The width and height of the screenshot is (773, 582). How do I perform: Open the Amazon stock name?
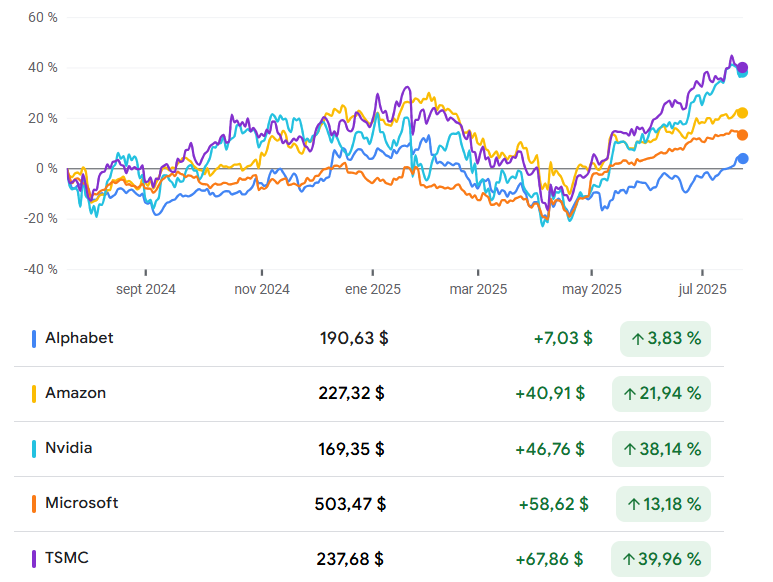(x=75, y=393)
